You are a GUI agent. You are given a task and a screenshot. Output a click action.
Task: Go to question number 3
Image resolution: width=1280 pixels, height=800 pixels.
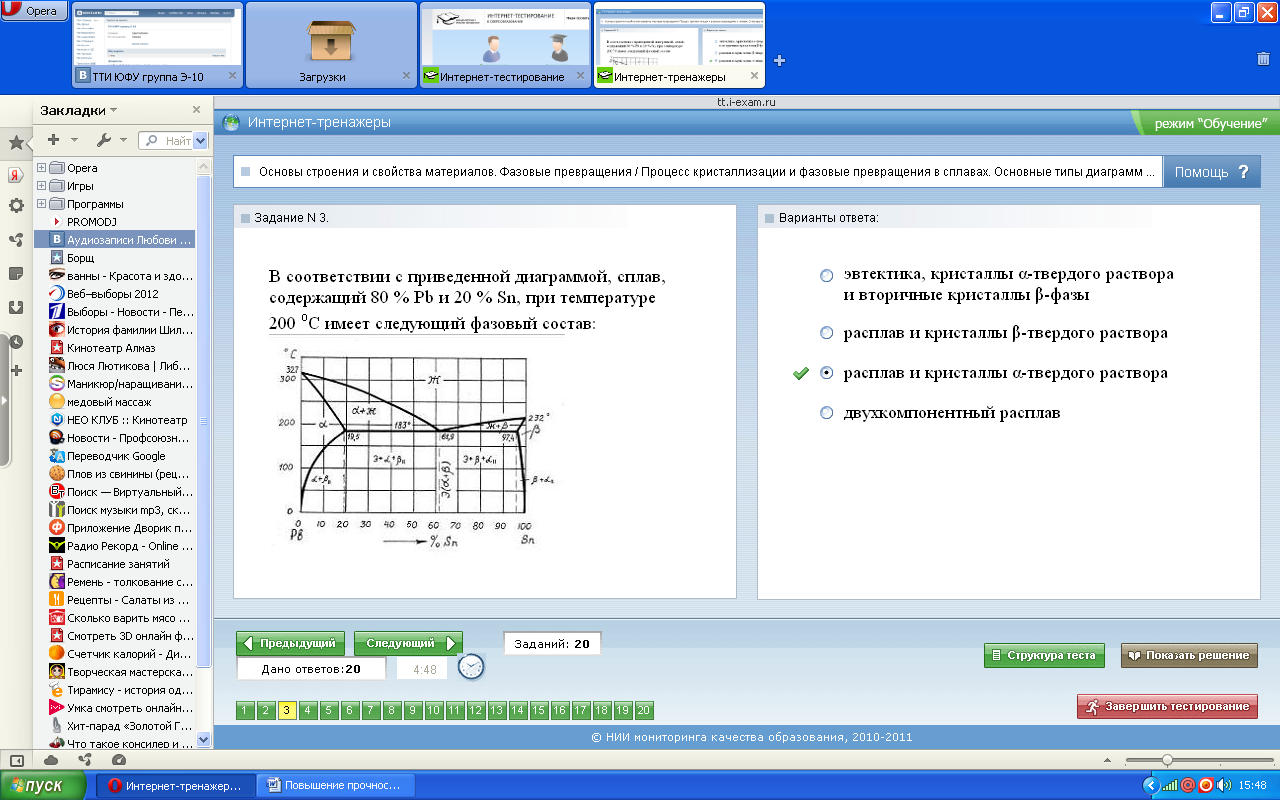[287, 711]
